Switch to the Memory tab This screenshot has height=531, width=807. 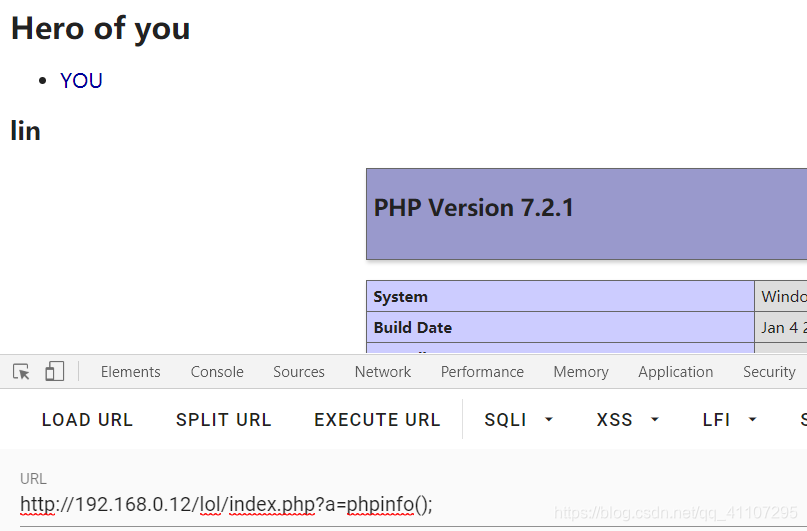(581, 371)
